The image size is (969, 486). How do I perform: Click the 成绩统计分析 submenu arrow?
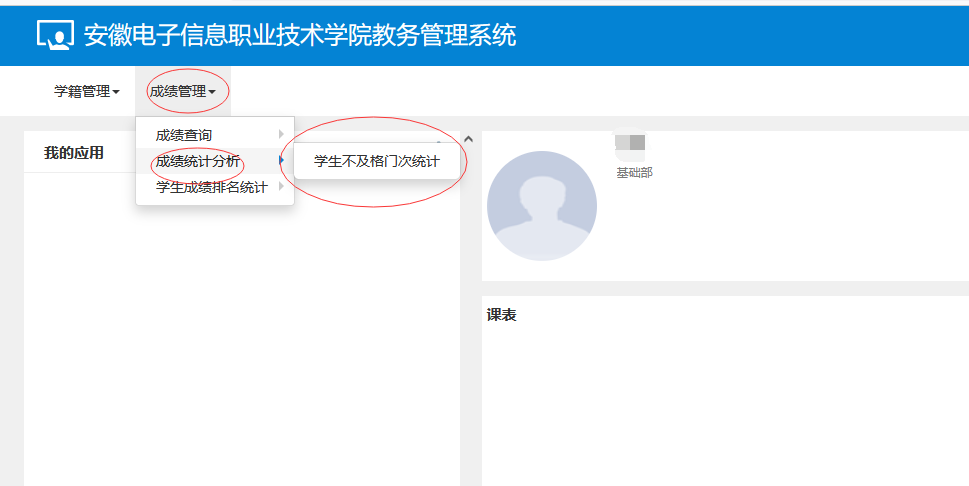point(281,161)
